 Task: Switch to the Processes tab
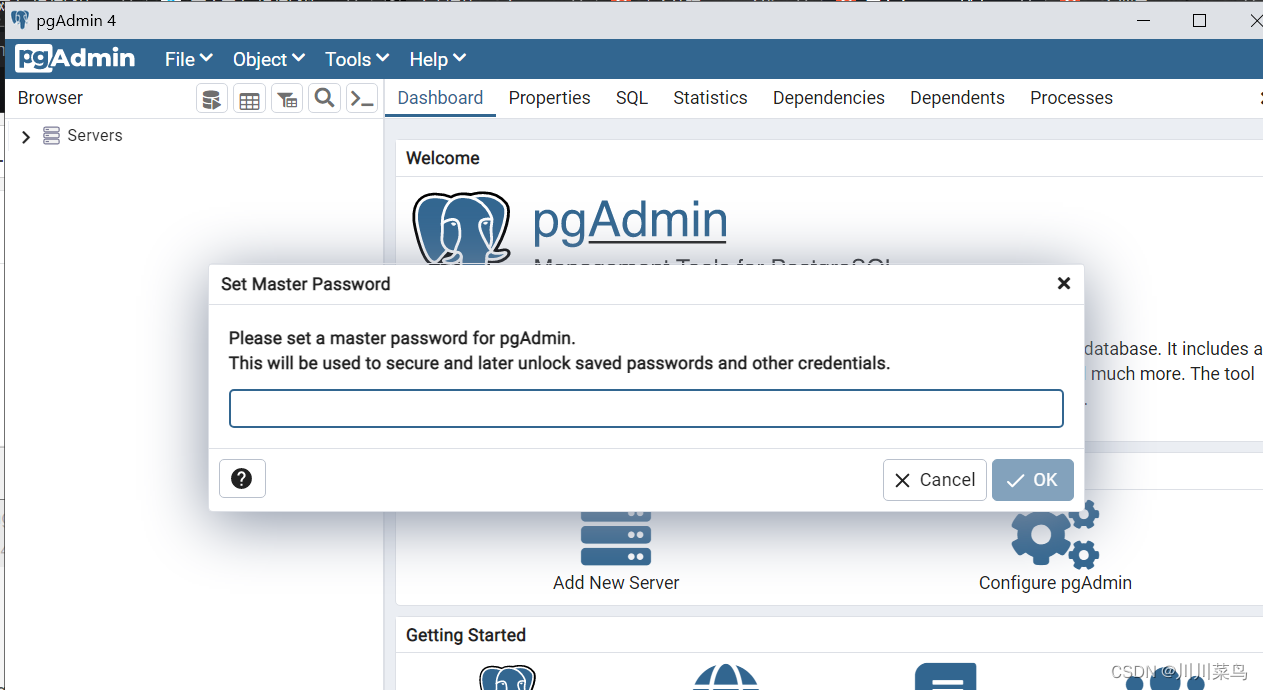[x=1071, y=98]
